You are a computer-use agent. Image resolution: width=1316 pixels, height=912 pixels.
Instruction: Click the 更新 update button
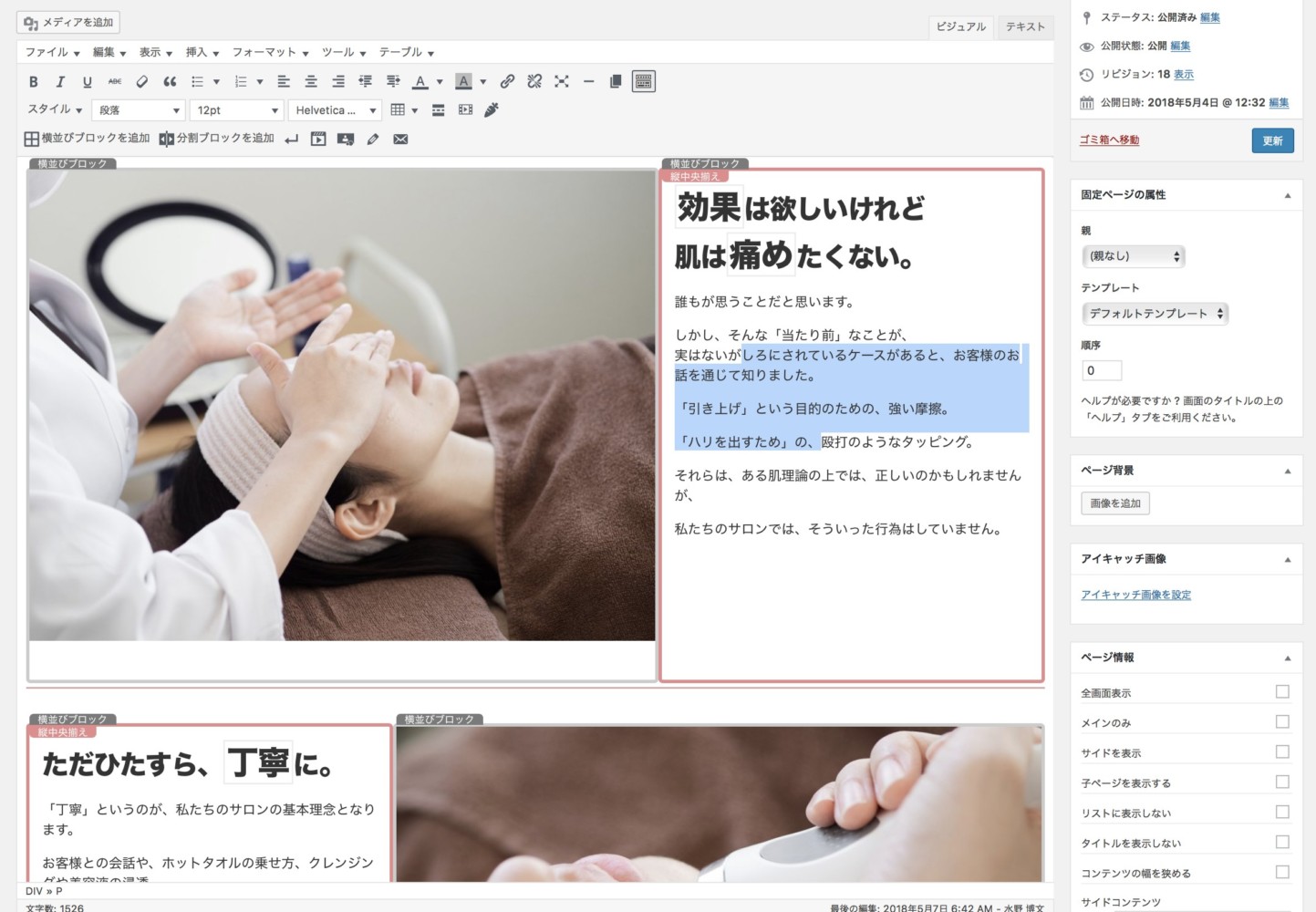(x=1272, y=140)
